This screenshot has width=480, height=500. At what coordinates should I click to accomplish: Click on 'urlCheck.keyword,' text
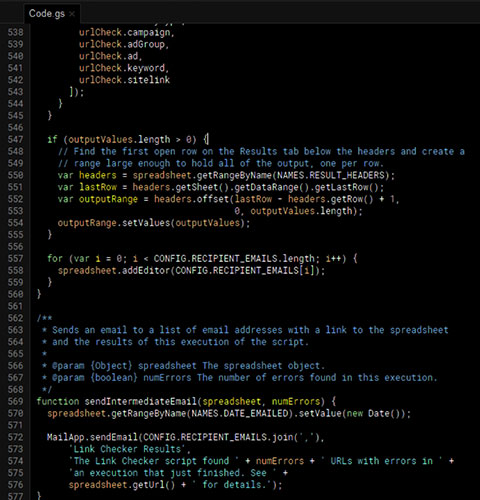click(124, 68)
